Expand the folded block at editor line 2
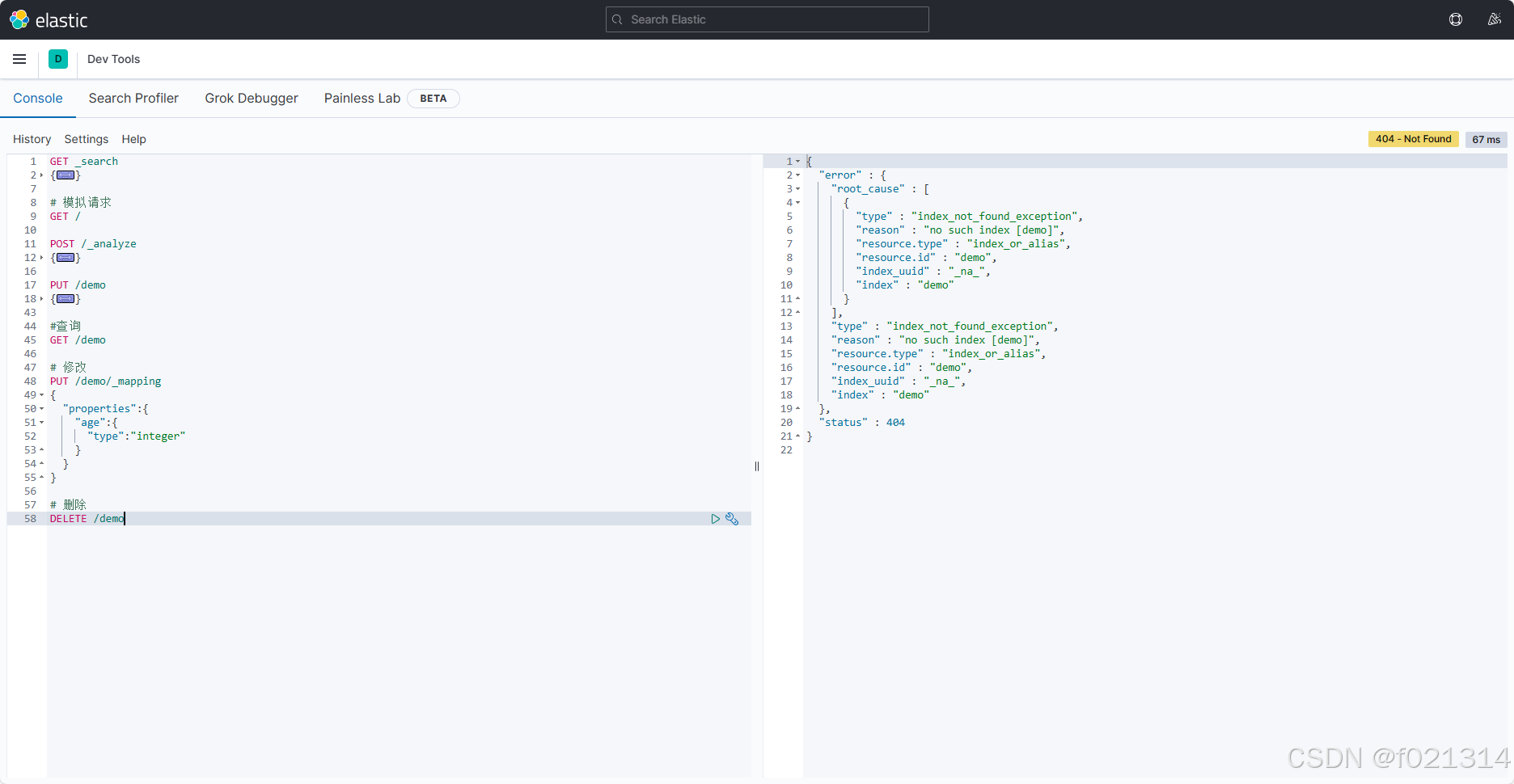Viewport: 1514px width, 784px height. 42,175
